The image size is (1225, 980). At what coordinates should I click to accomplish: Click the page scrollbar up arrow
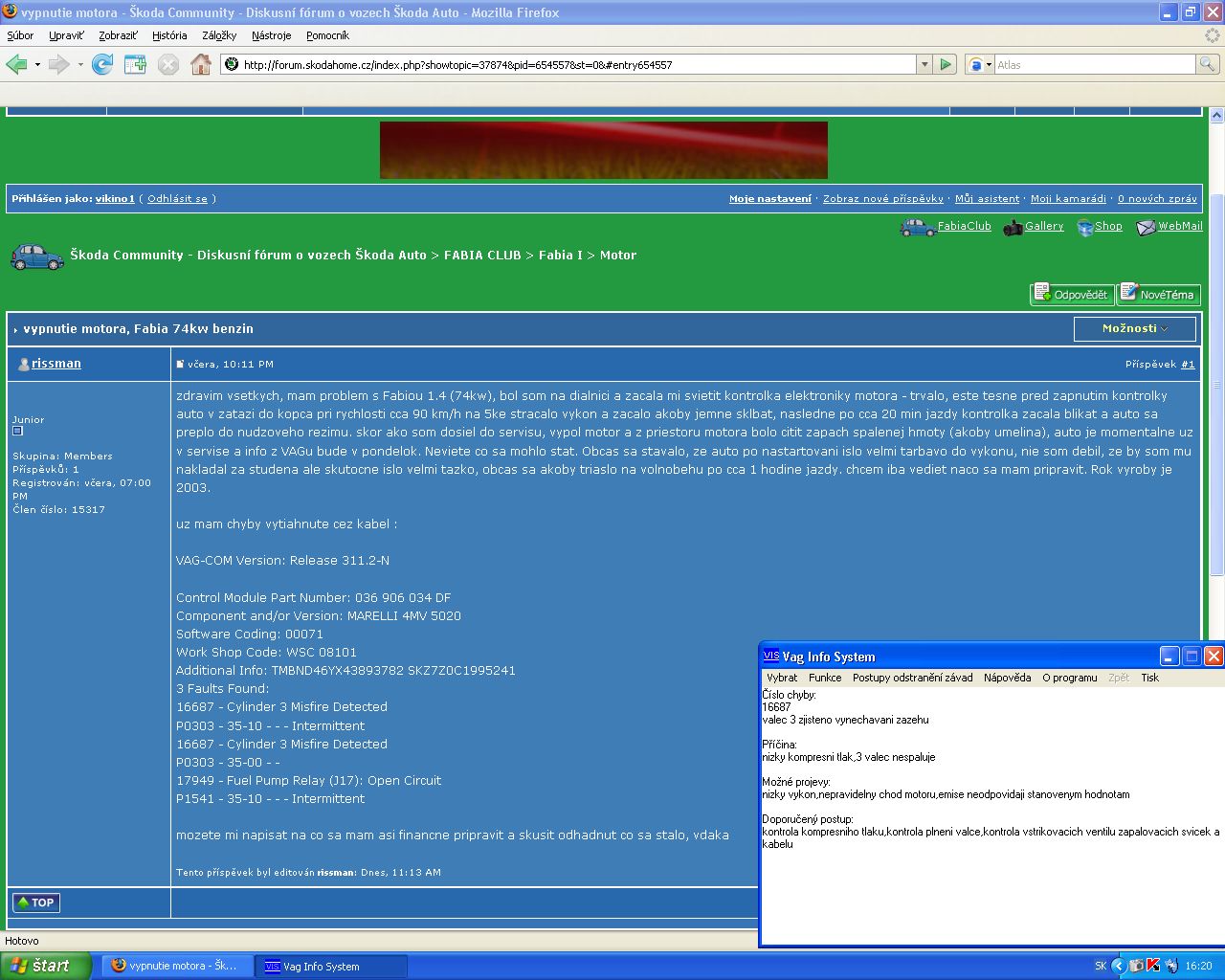coord(1216,115)
